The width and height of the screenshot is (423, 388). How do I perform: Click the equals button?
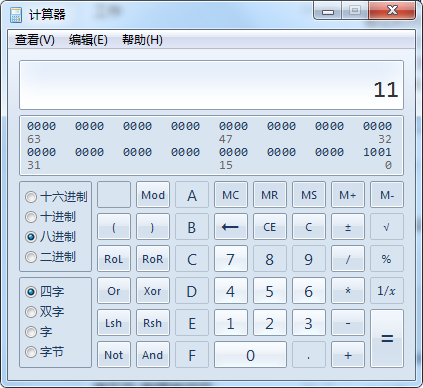387,339
